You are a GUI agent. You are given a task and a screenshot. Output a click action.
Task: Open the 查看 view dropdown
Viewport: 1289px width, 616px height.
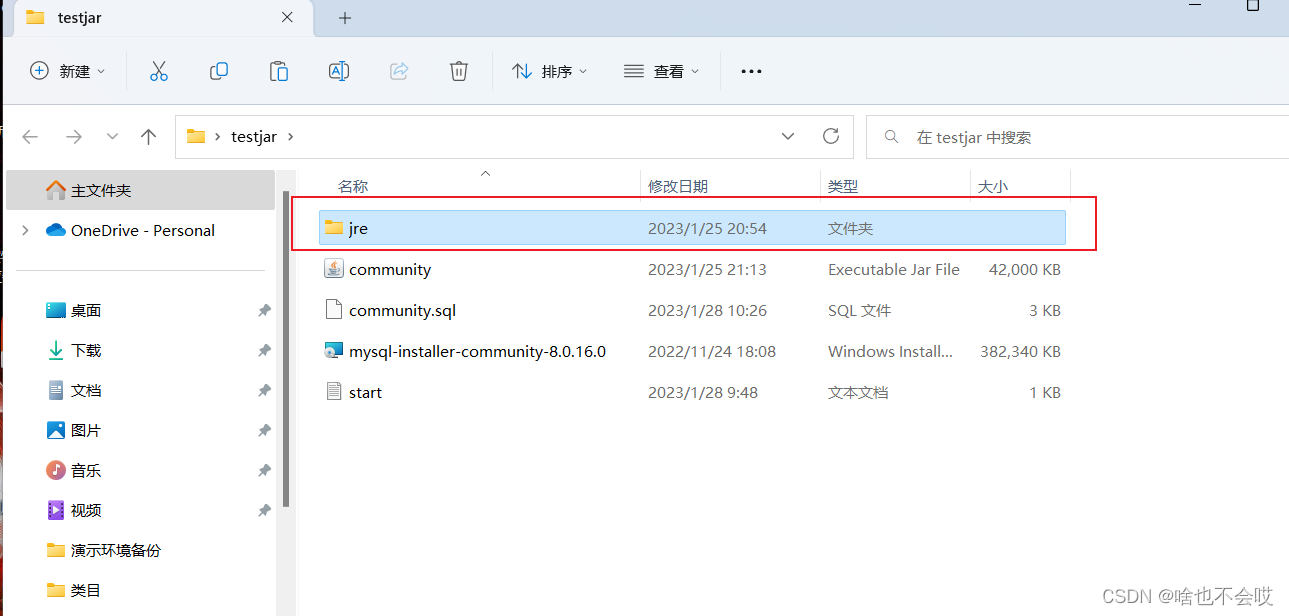[661, 71]
